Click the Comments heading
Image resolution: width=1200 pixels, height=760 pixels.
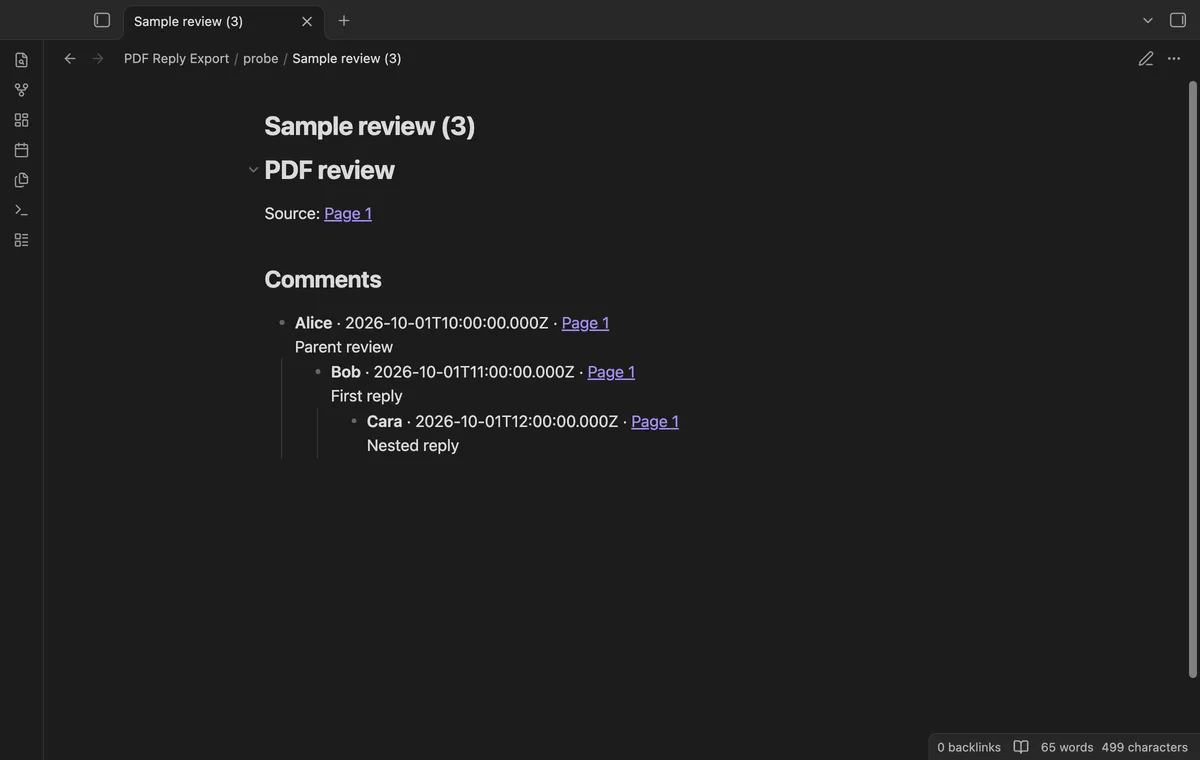point(323,279)
